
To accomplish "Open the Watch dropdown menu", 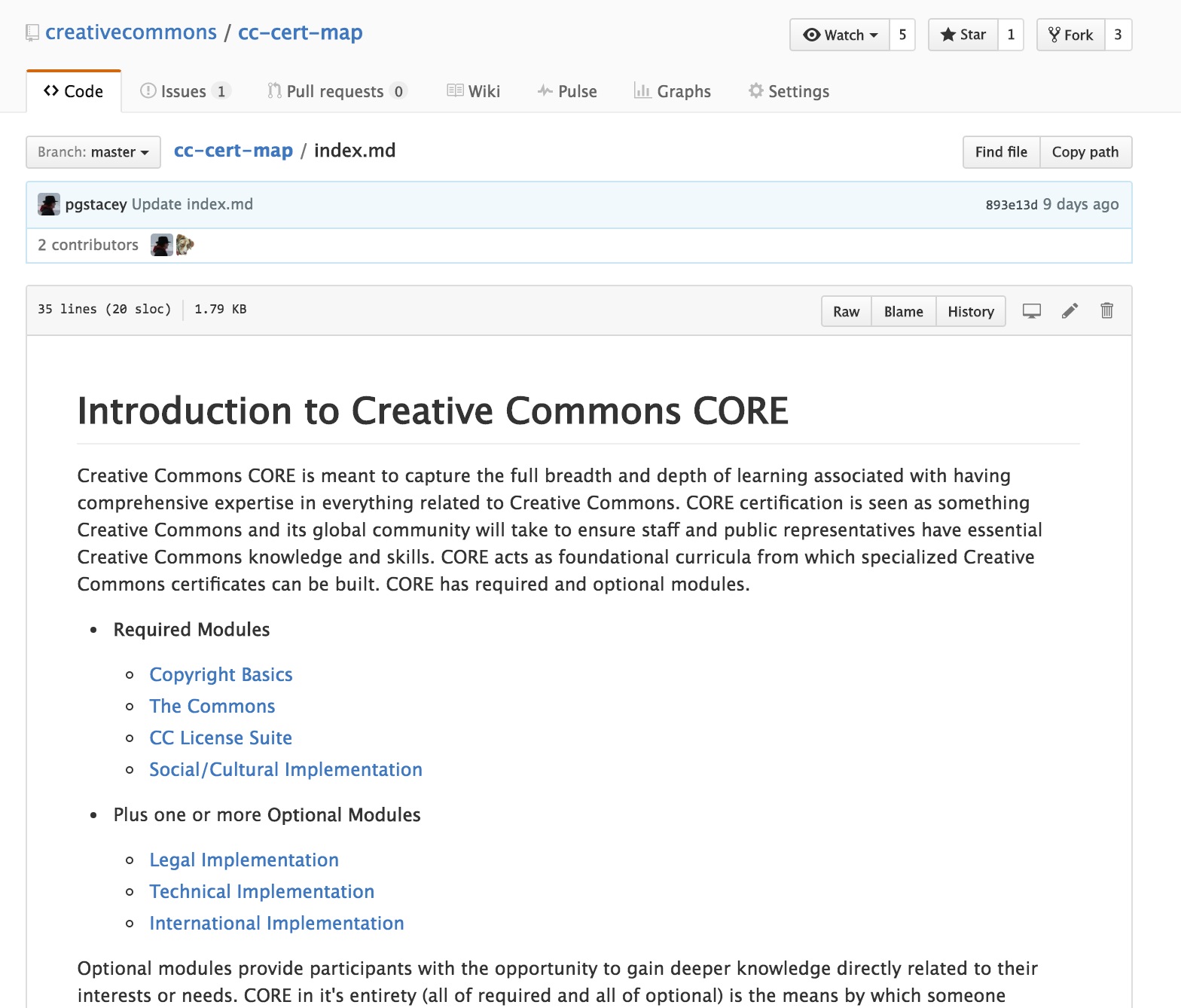I will pyautogui.click(x=840, y=35).
